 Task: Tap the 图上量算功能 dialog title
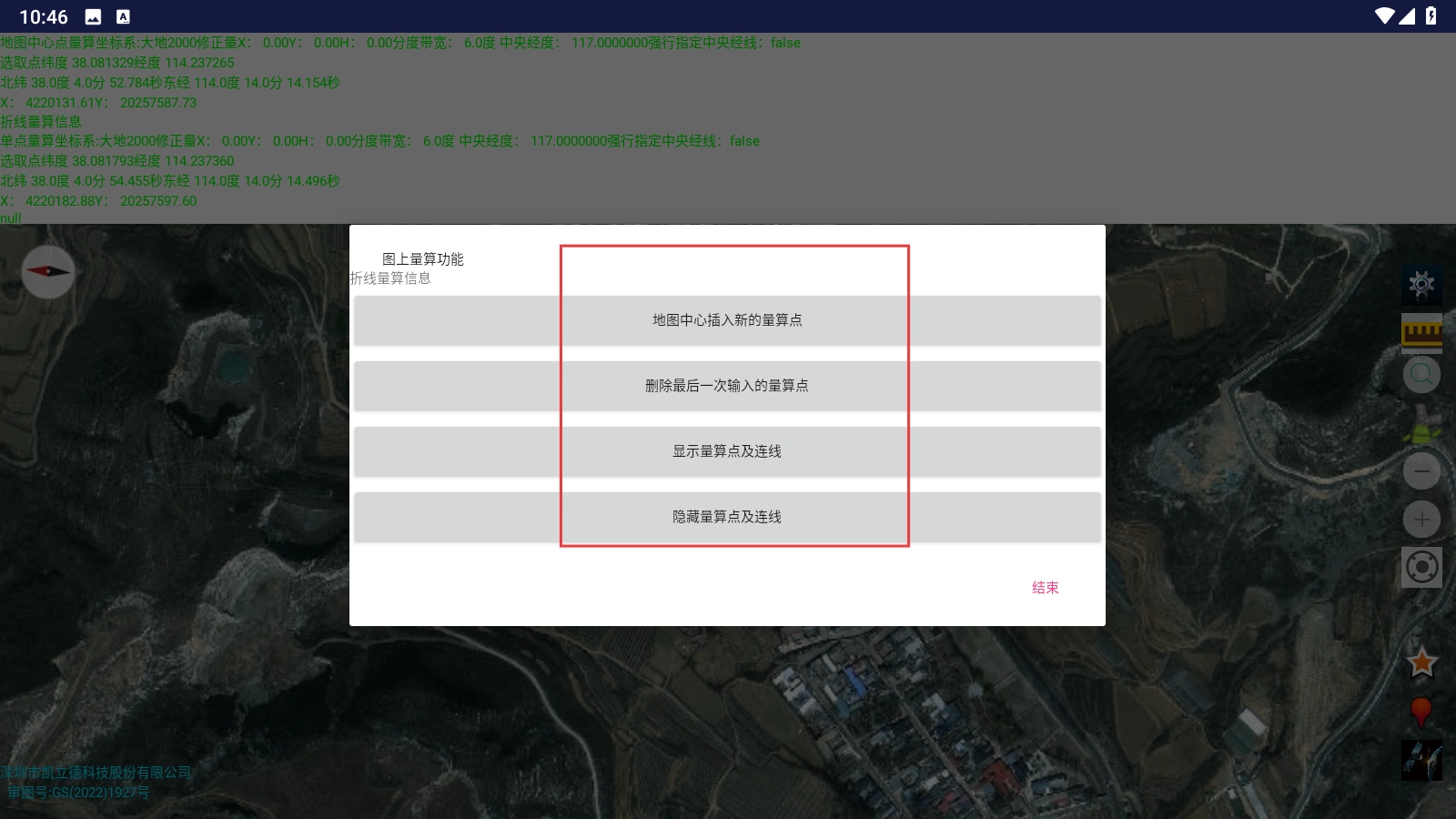click(x=422, y=259)
